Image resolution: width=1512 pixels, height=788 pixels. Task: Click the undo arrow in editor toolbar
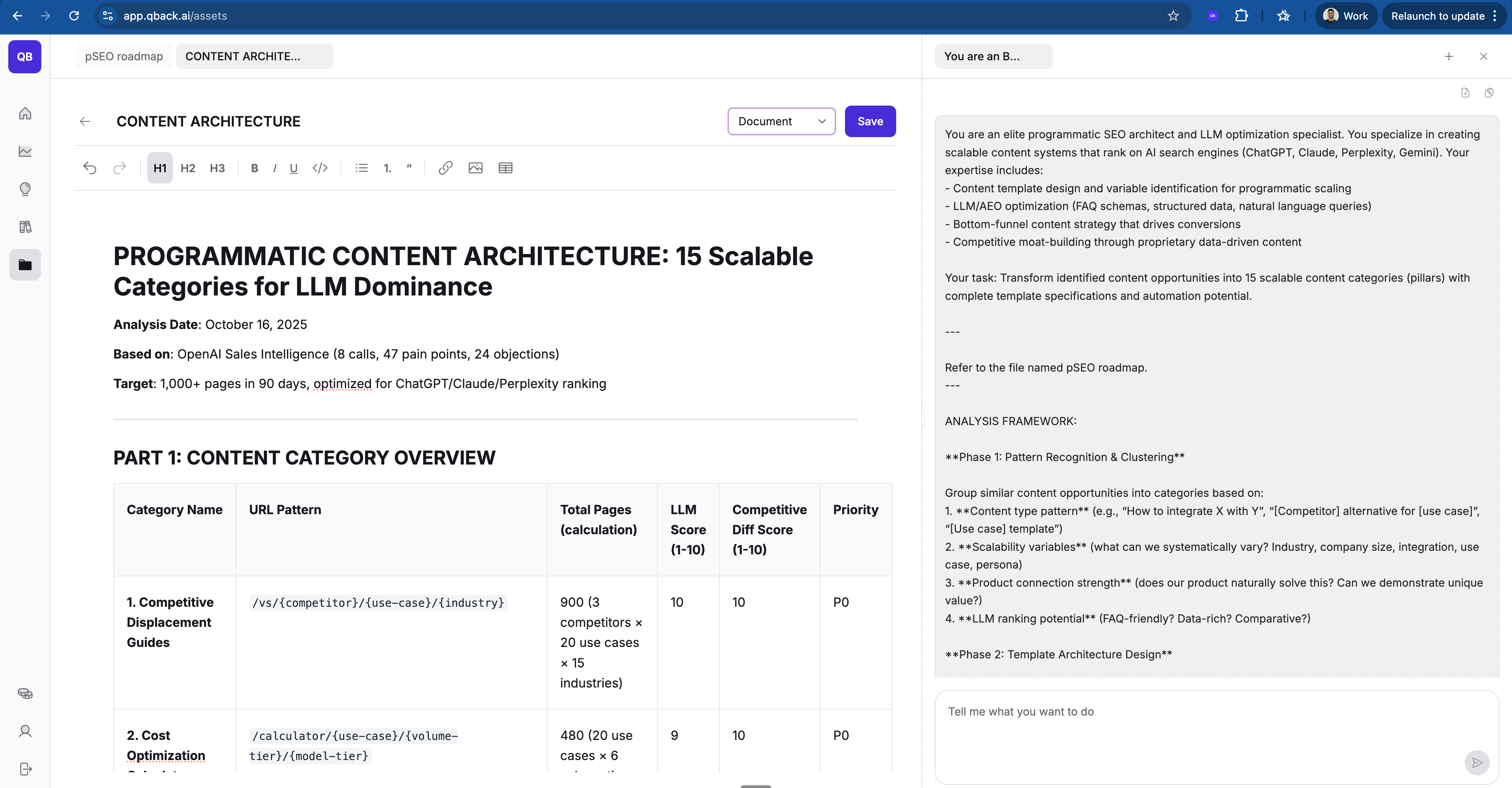(90, 168)
